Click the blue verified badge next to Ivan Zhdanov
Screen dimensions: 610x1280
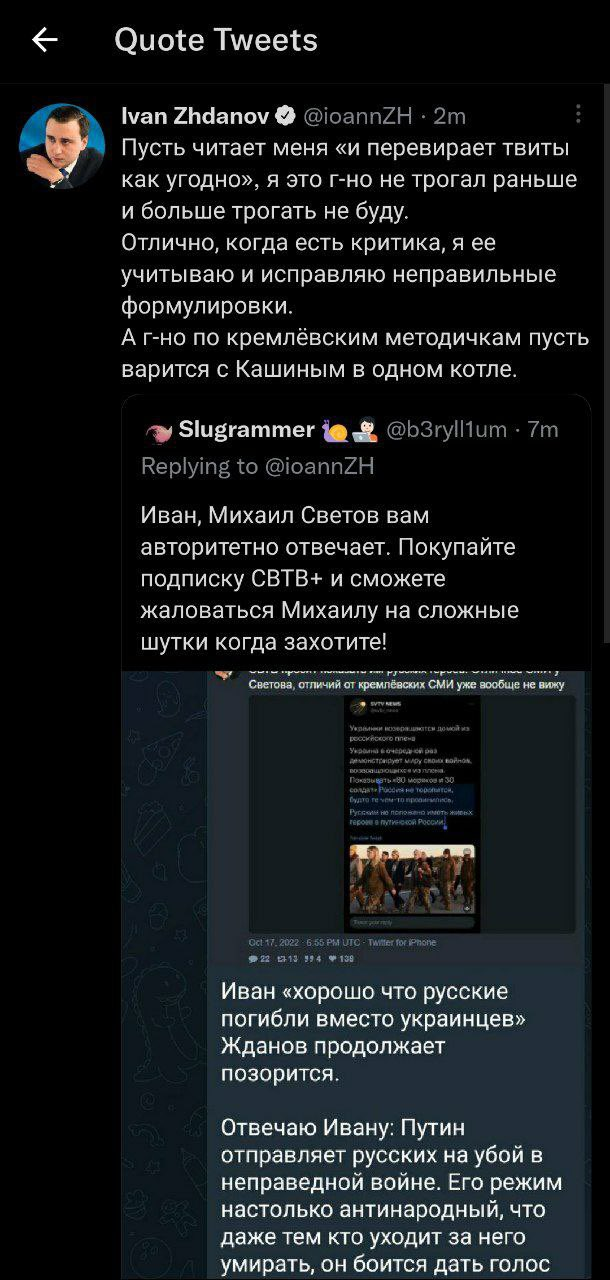tap(284, 116)
